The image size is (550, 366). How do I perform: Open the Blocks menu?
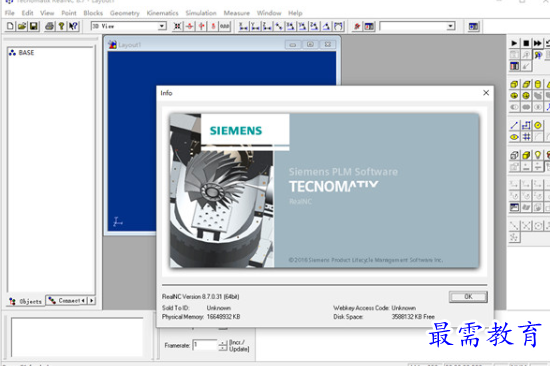(93, 13)
